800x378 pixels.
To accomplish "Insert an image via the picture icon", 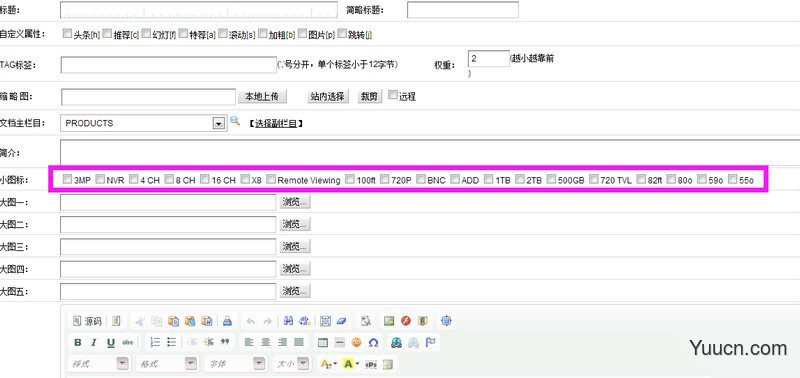I will pos(389,321).
